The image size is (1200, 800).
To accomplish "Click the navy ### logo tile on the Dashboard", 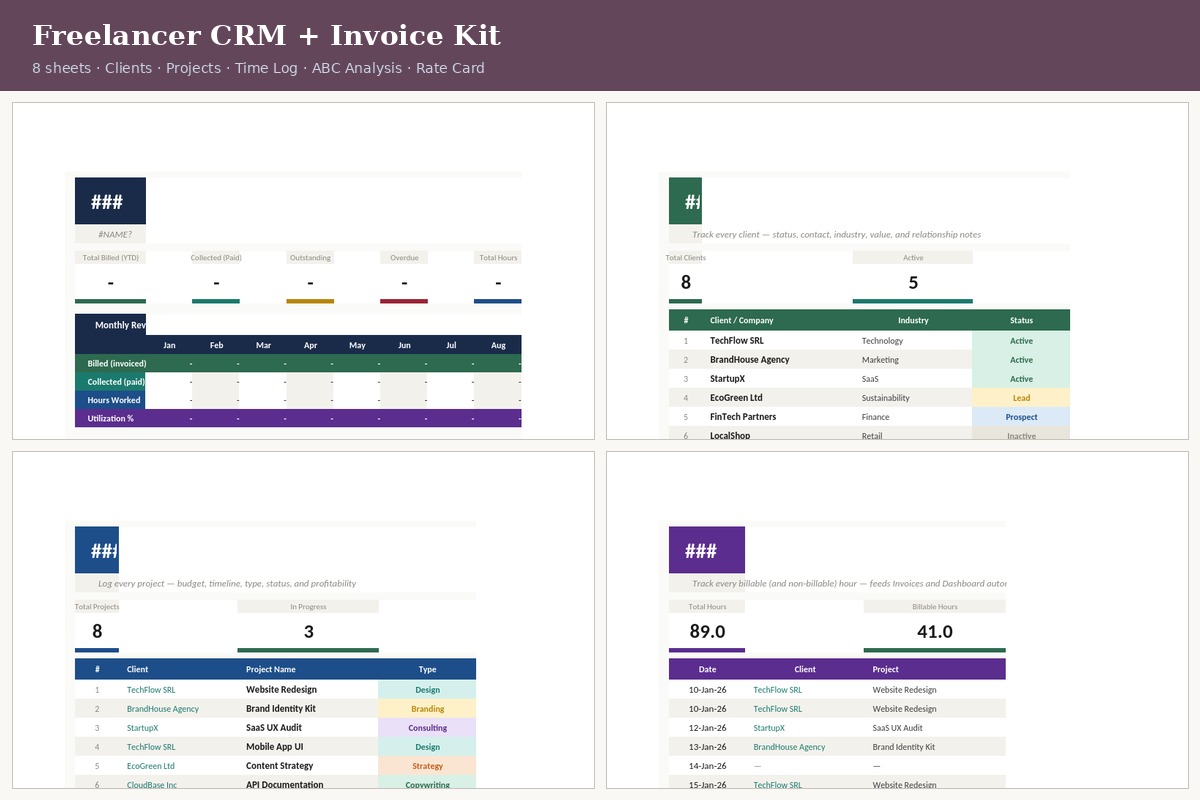I will click(x=110, y=200).
